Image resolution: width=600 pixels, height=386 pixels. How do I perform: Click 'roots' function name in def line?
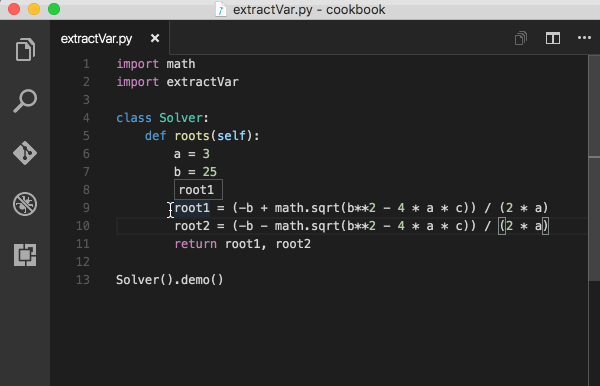click(x=192, y=136)
